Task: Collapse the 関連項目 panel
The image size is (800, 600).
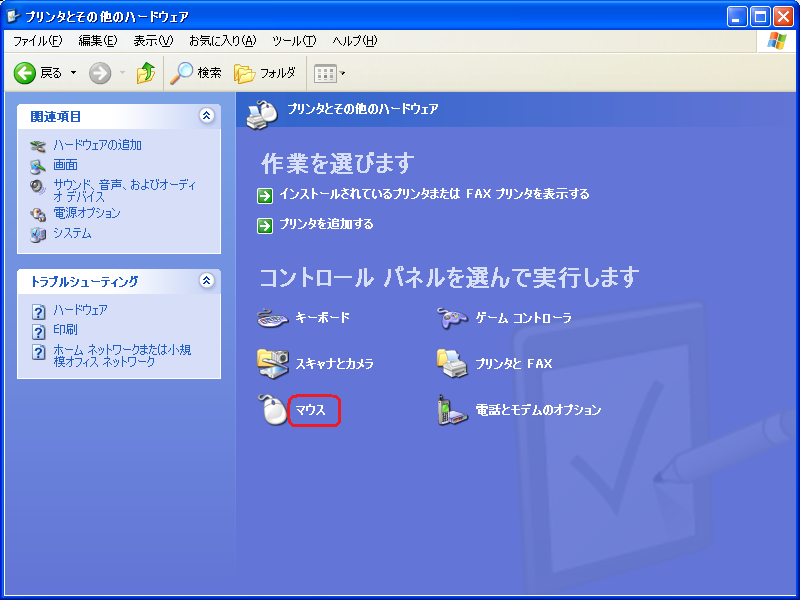Action: point(207,116)
